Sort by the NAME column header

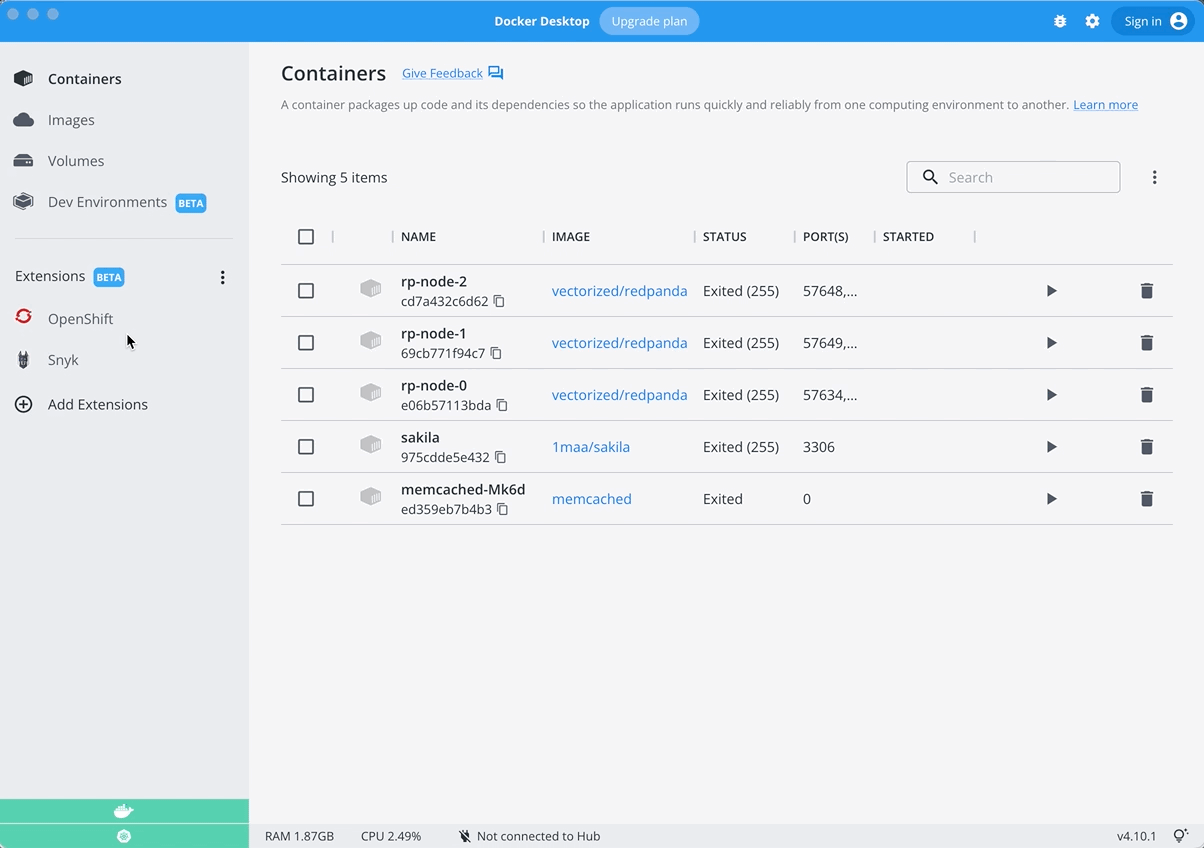(x=418, y=237)
